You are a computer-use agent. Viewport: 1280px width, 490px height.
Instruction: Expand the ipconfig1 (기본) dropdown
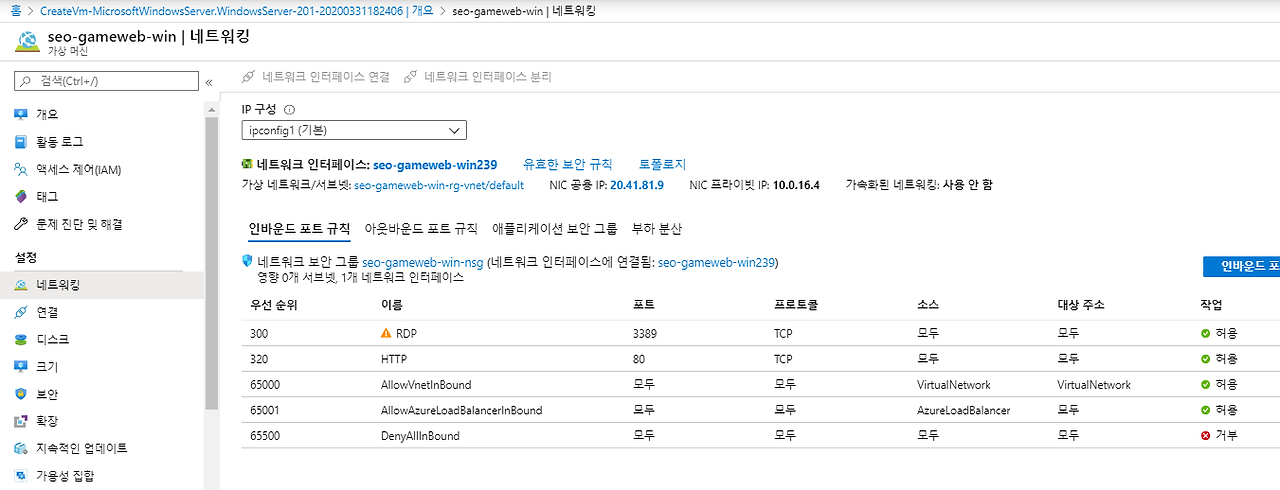click(x=354, y=130)
